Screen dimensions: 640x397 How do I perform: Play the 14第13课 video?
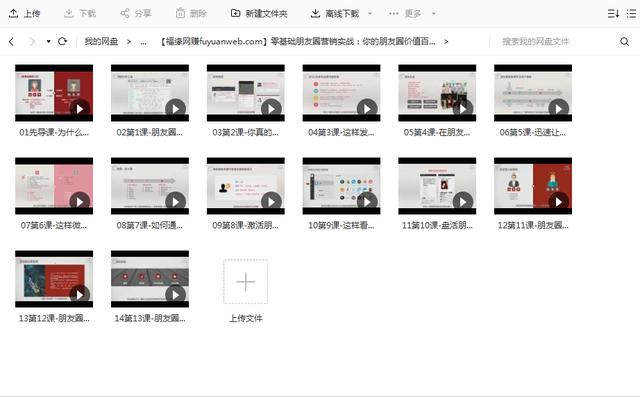[176, 295]
